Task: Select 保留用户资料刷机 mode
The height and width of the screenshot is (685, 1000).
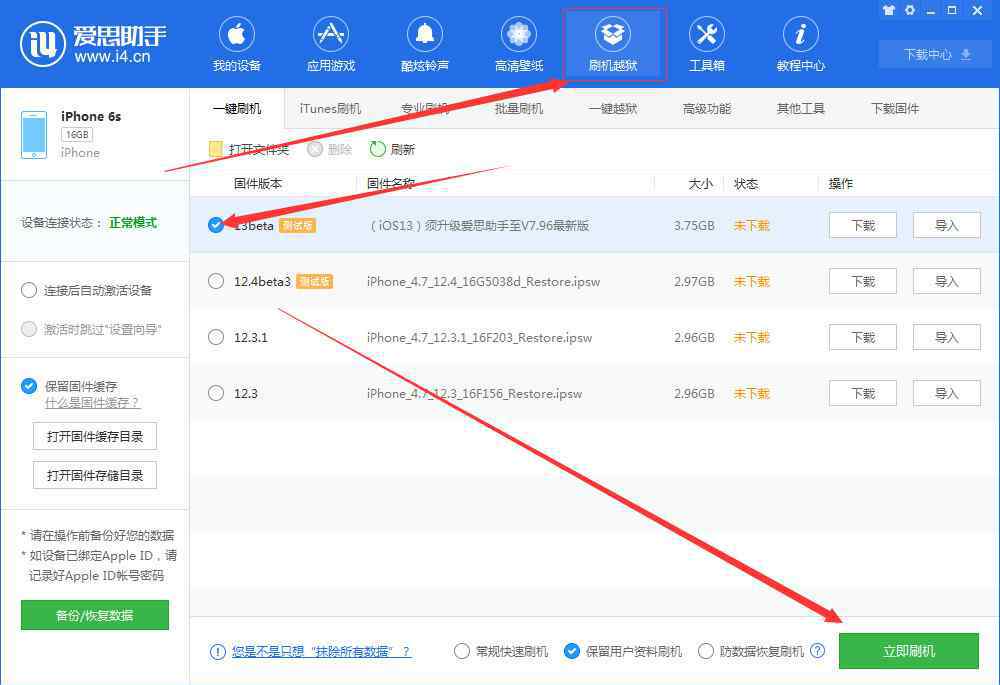Action: (572, 651)
